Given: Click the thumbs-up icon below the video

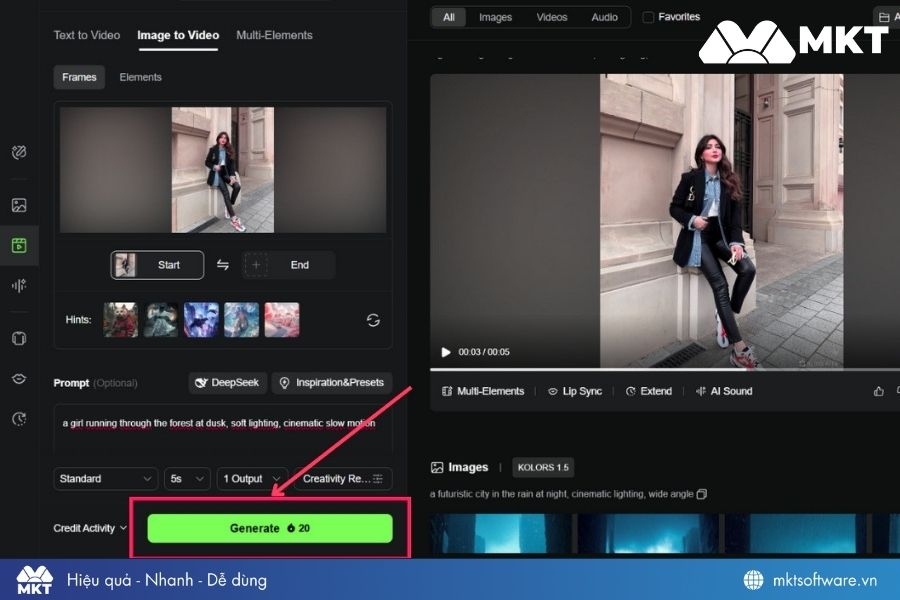Looking at the screenshot, I should (x=879, y=391).
